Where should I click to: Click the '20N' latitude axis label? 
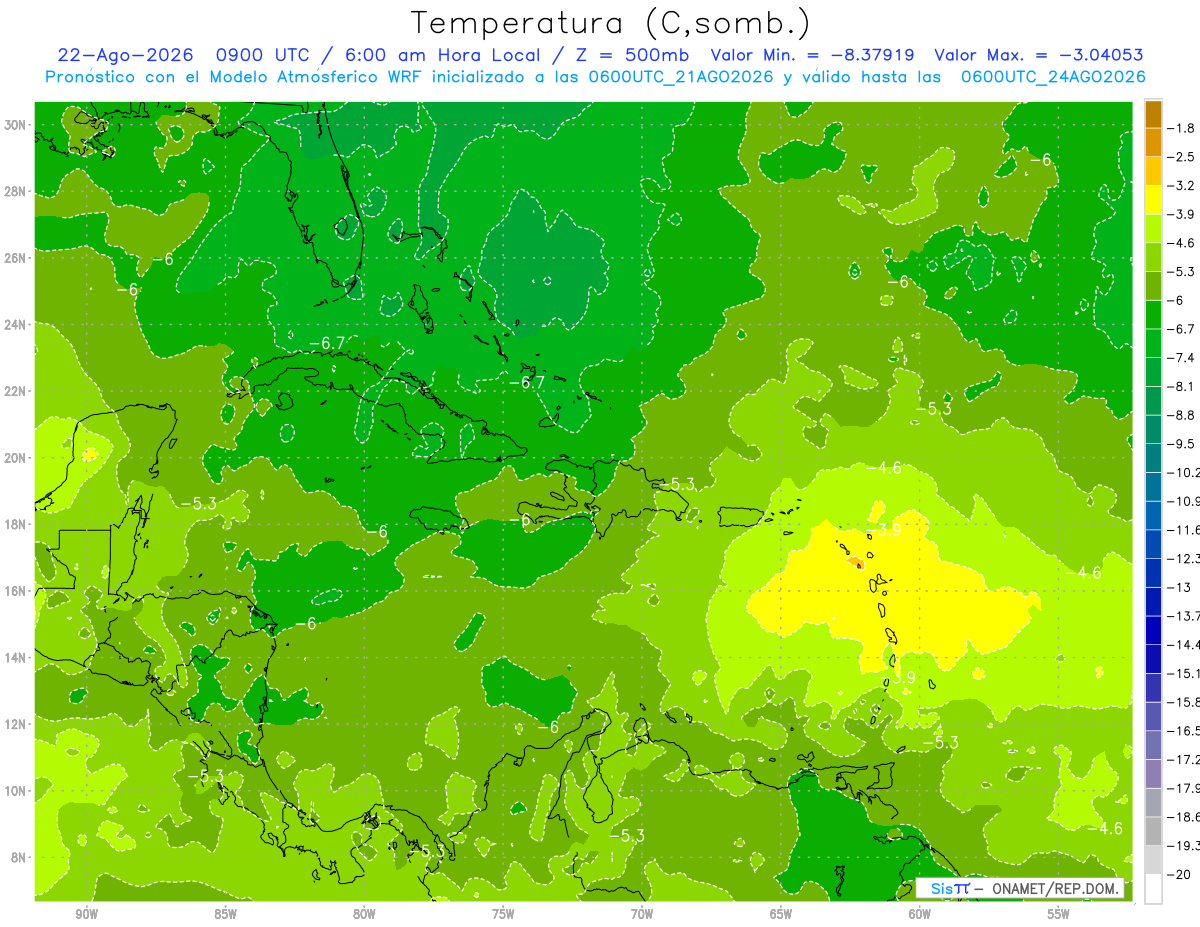[15, 458]
